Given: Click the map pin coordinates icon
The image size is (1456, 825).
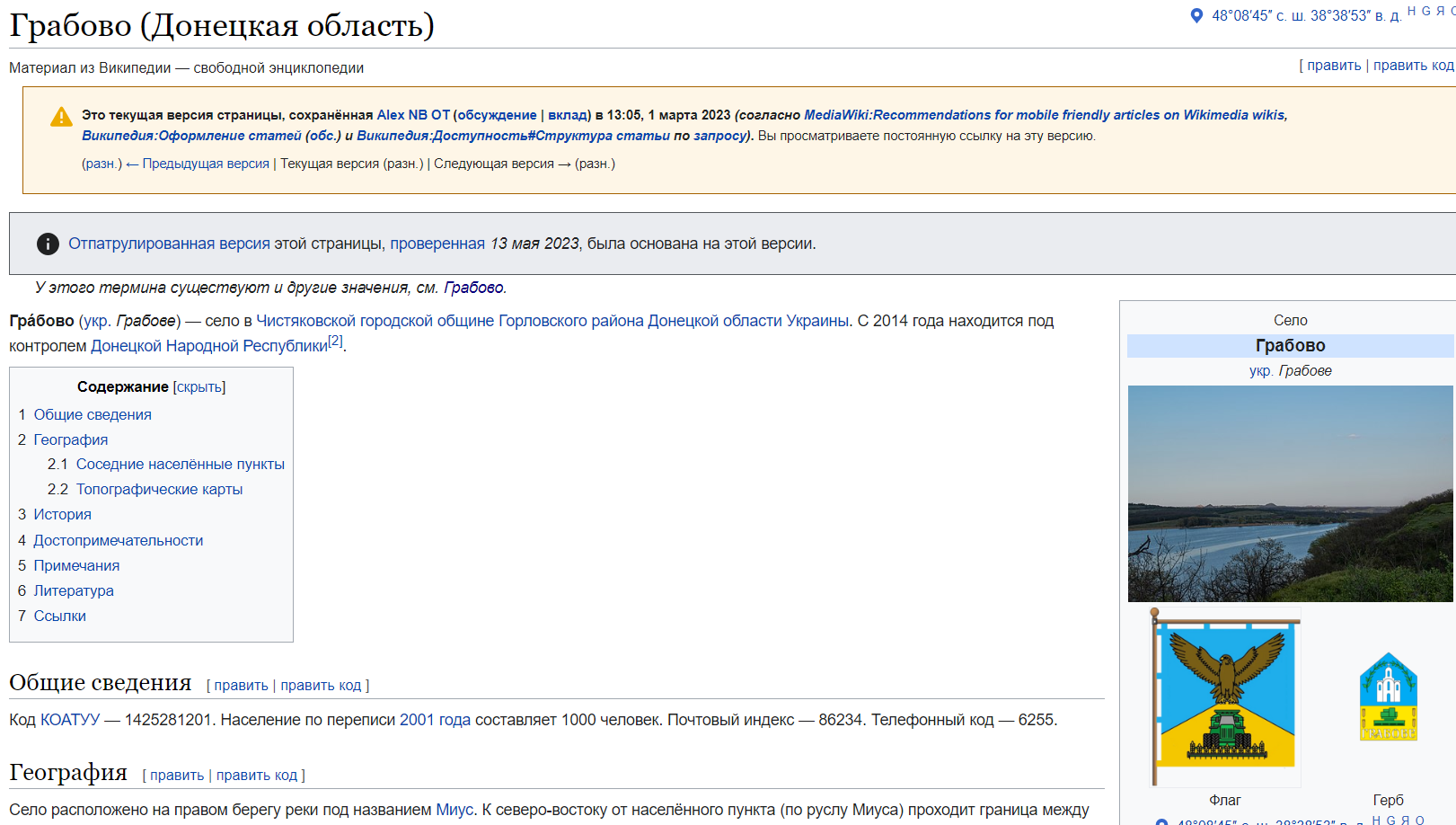Looking at the screenshot, I should click(1196, 15).
